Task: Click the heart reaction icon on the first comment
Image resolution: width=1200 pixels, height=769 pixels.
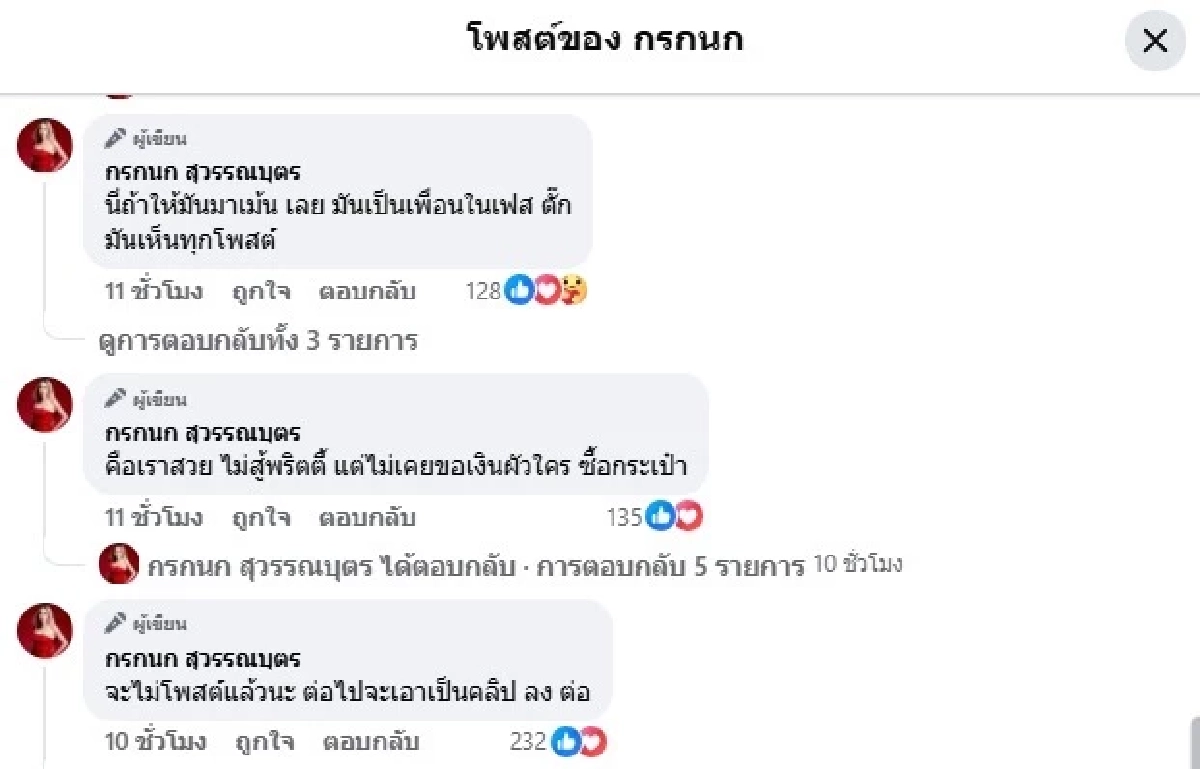Action: pyautogui.click(x=545, y=291)
